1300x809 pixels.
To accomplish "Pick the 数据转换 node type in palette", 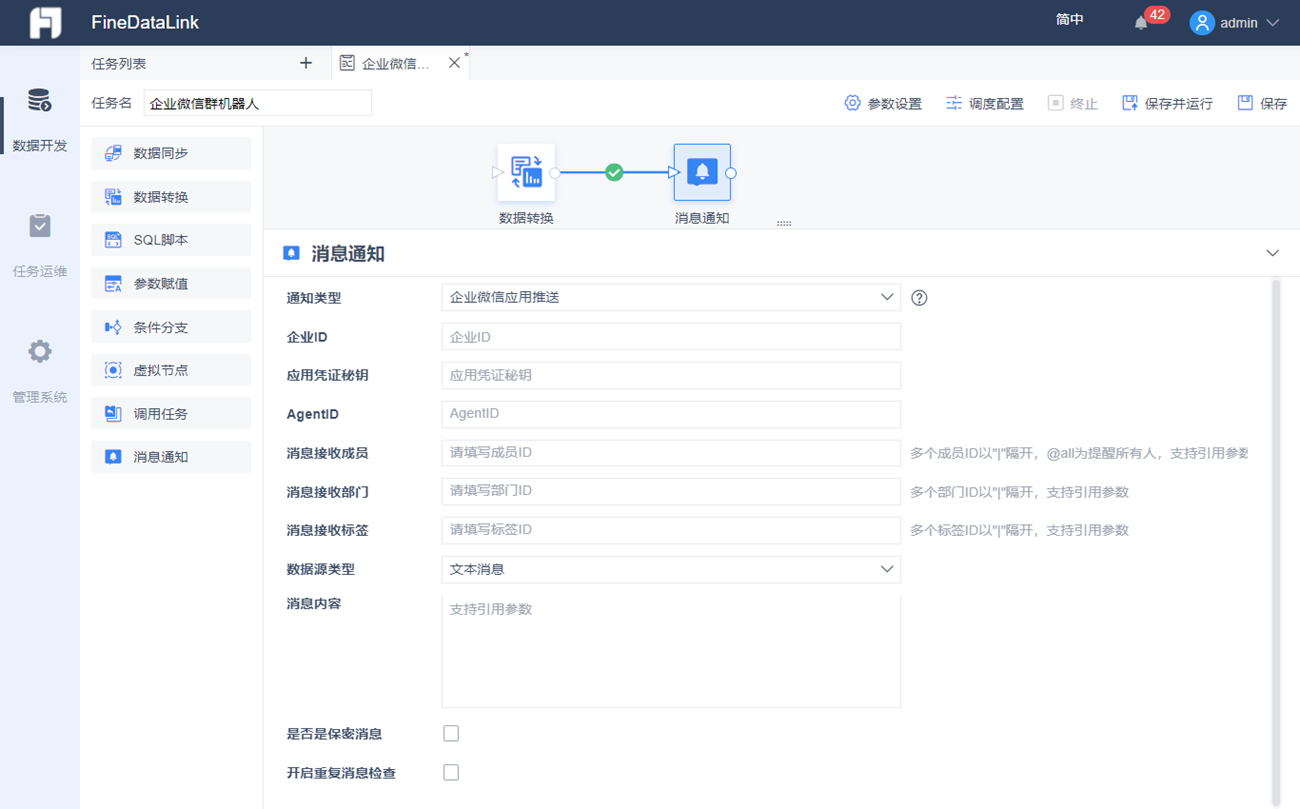I will [x=171, y=197].
